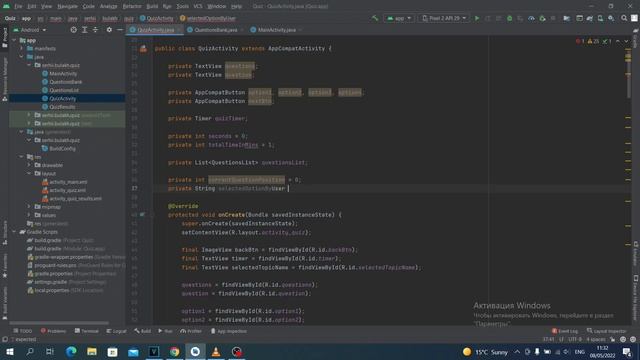Open the File menu
Image resolution: width=640 pixels, height=360 pixels.
[18, 6]
